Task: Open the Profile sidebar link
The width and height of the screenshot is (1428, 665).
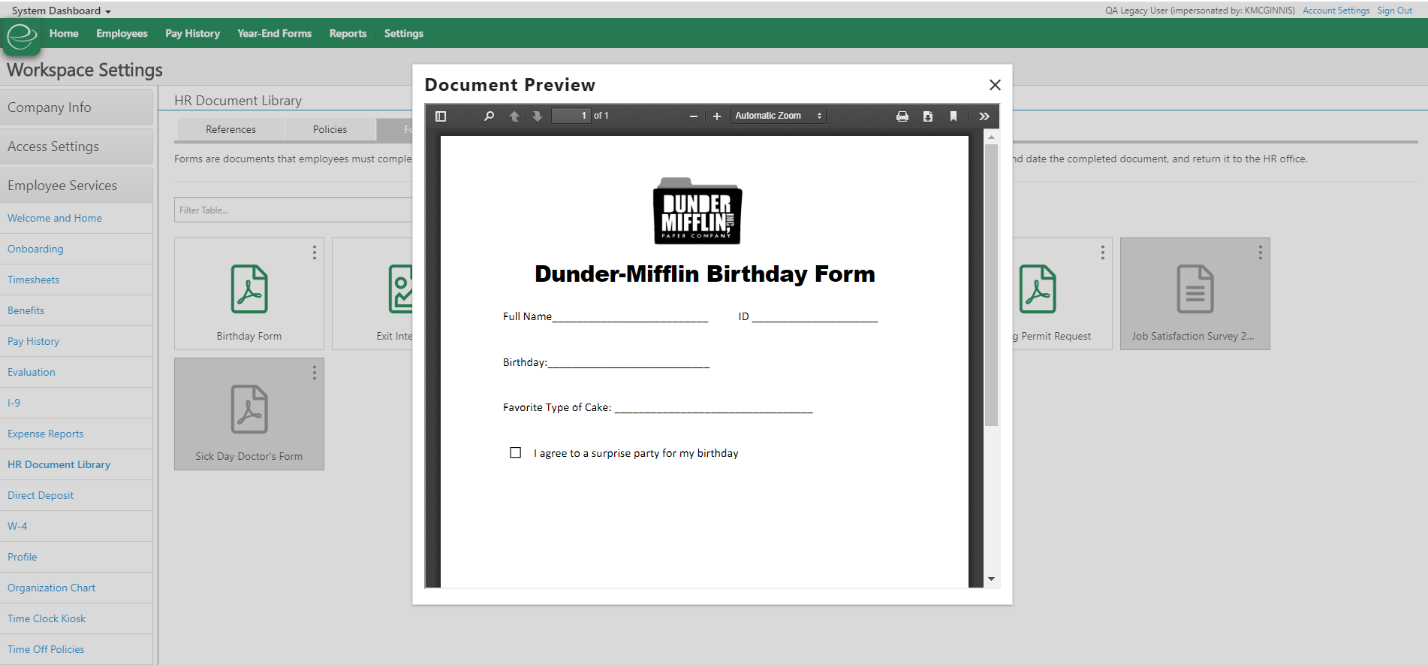Action: point(22,557)
